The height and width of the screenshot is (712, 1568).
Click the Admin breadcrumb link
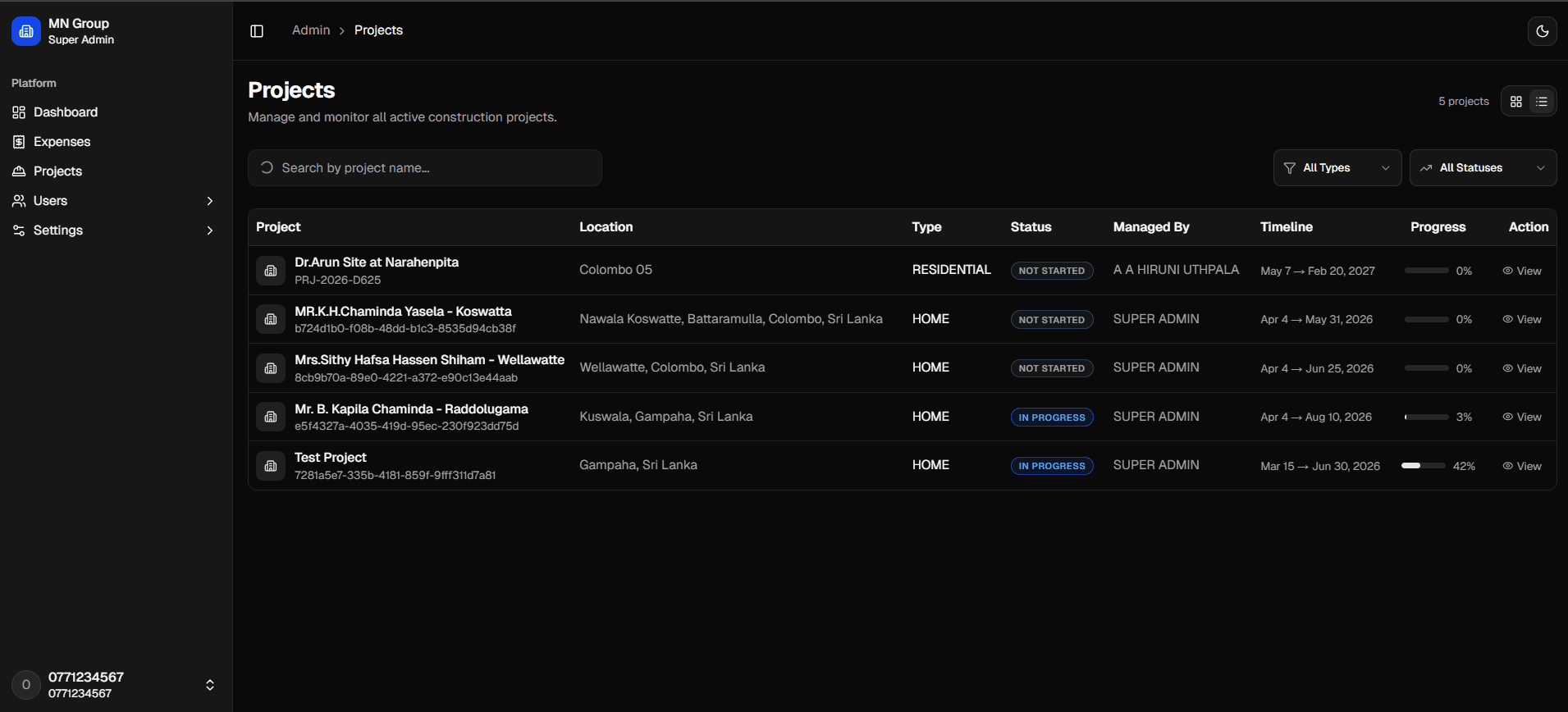point(311,30)
